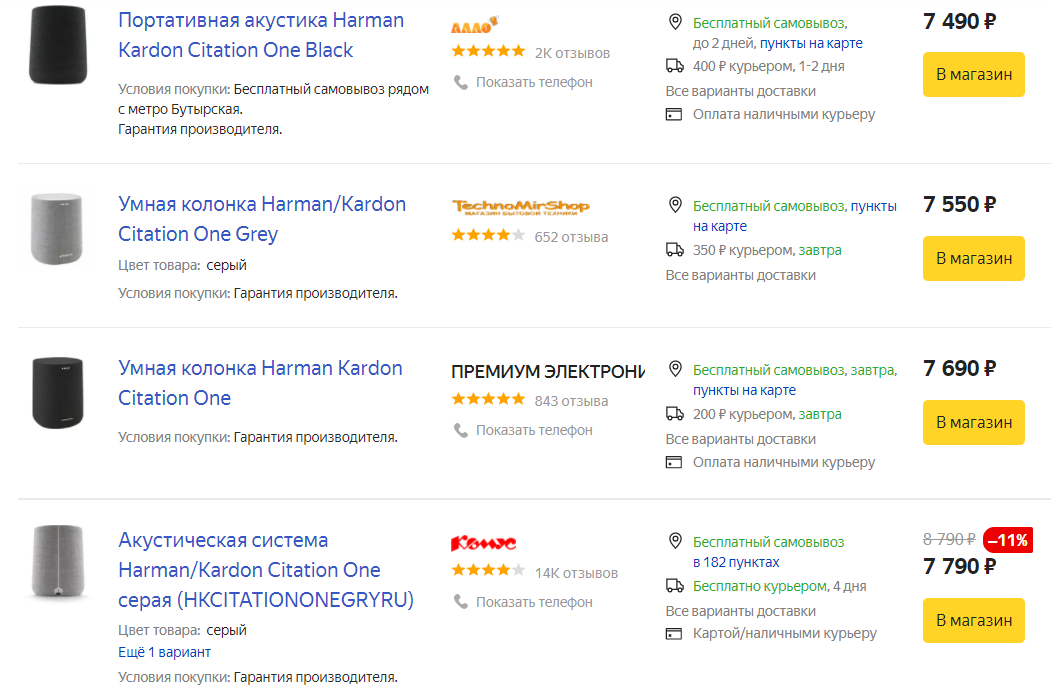
Task: Click the 14K отзывов star rating
Action: coord(488,571)
